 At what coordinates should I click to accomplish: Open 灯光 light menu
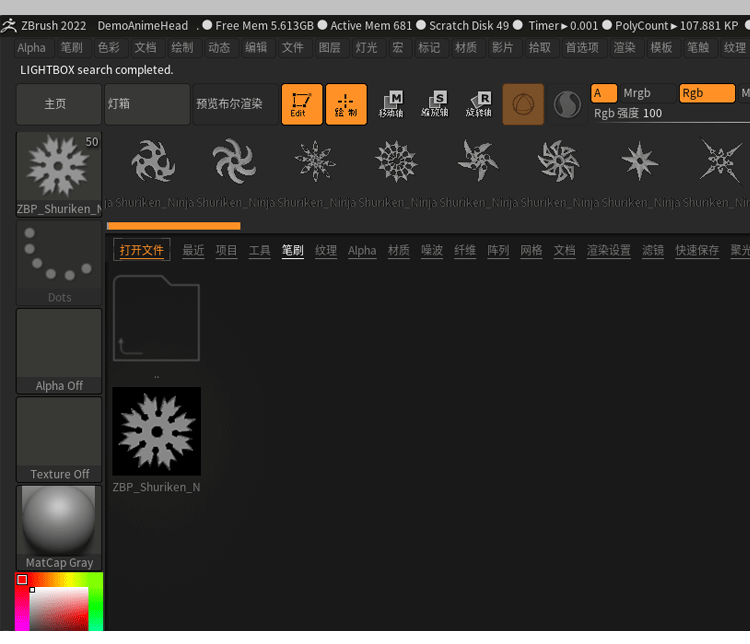(x=366, y=48)
